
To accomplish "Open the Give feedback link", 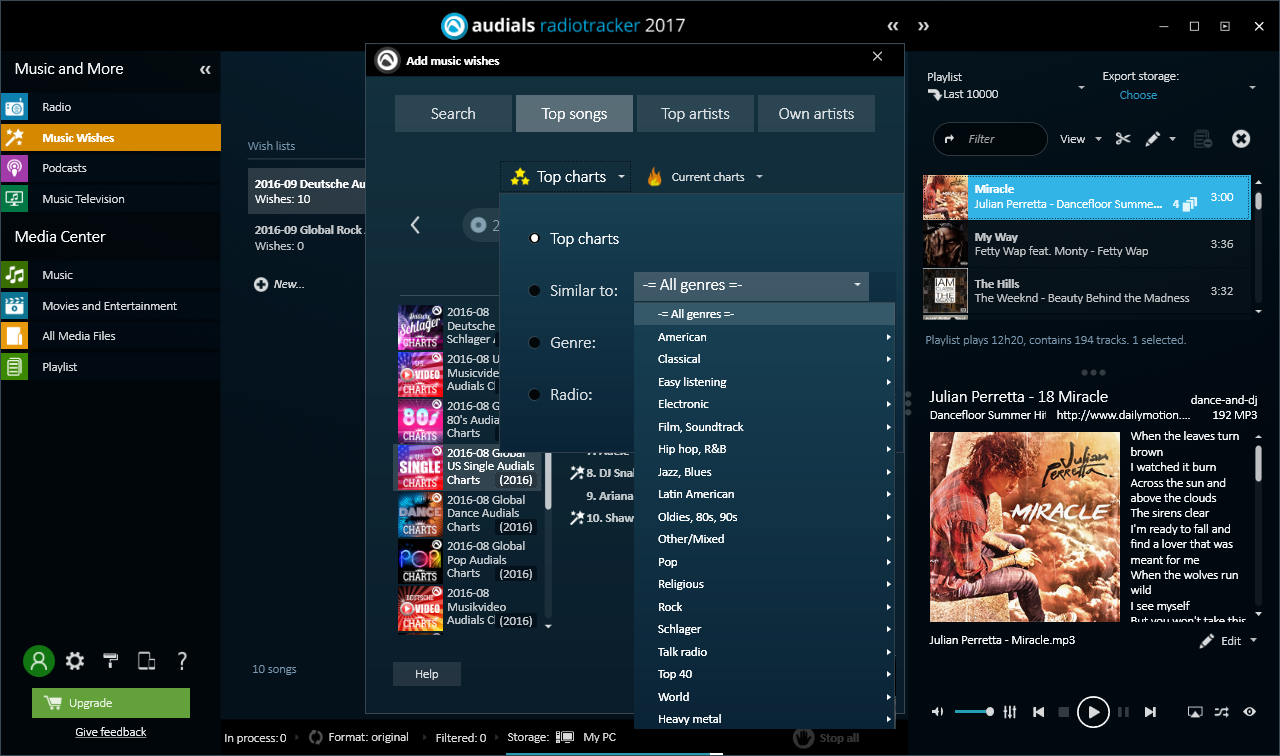I will 111,732.
